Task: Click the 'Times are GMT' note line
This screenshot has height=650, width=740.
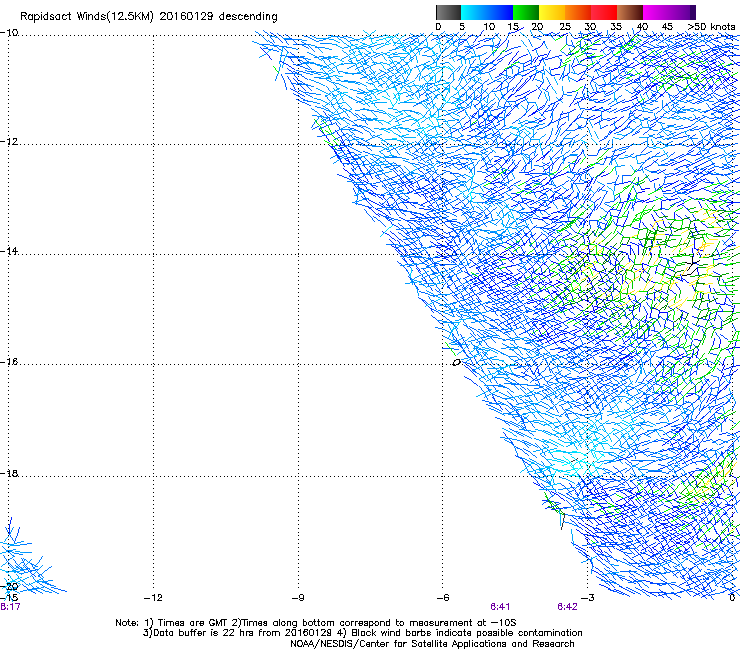Action: (316, 623)
